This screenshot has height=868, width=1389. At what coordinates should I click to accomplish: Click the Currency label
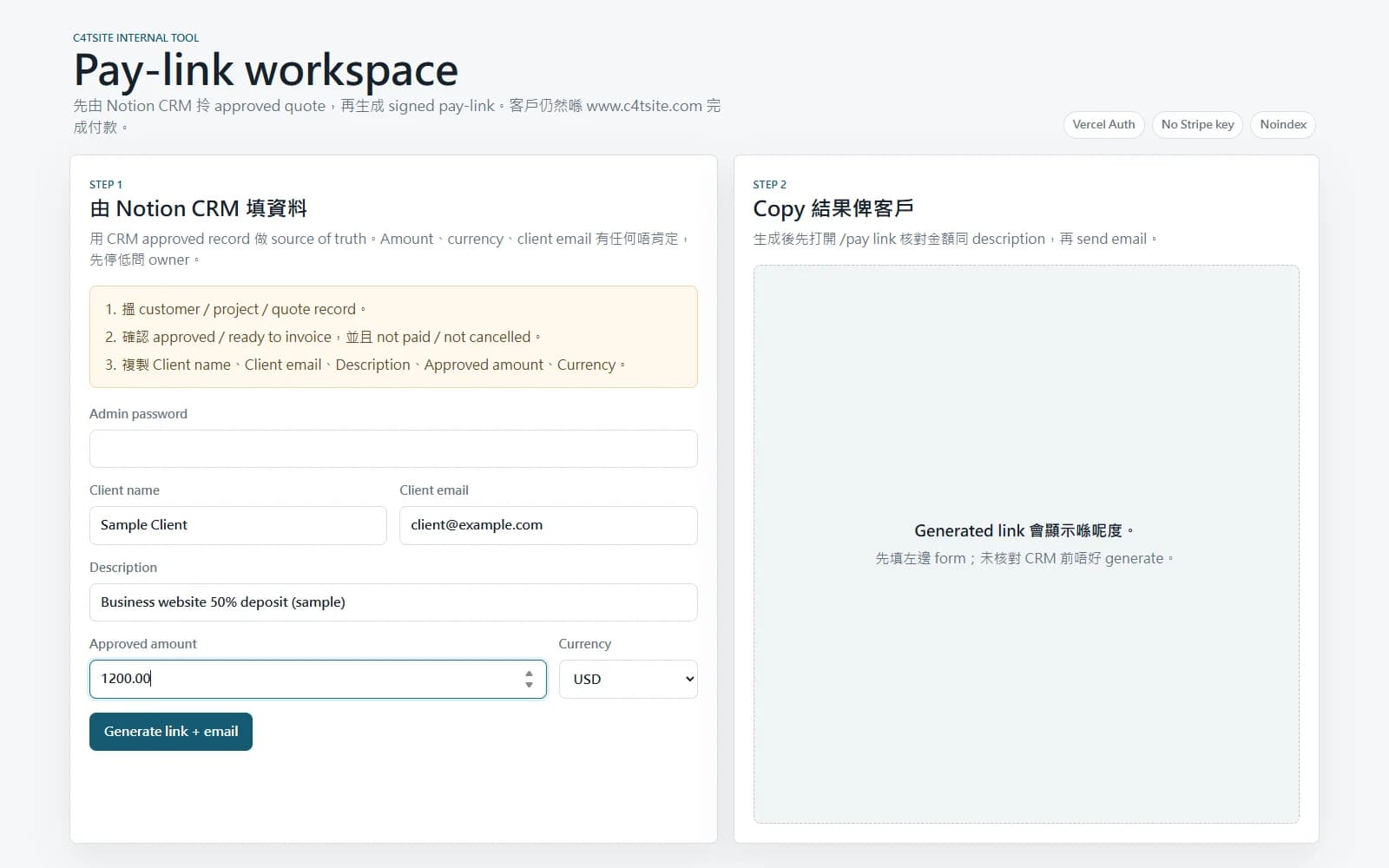pos(584,644)
